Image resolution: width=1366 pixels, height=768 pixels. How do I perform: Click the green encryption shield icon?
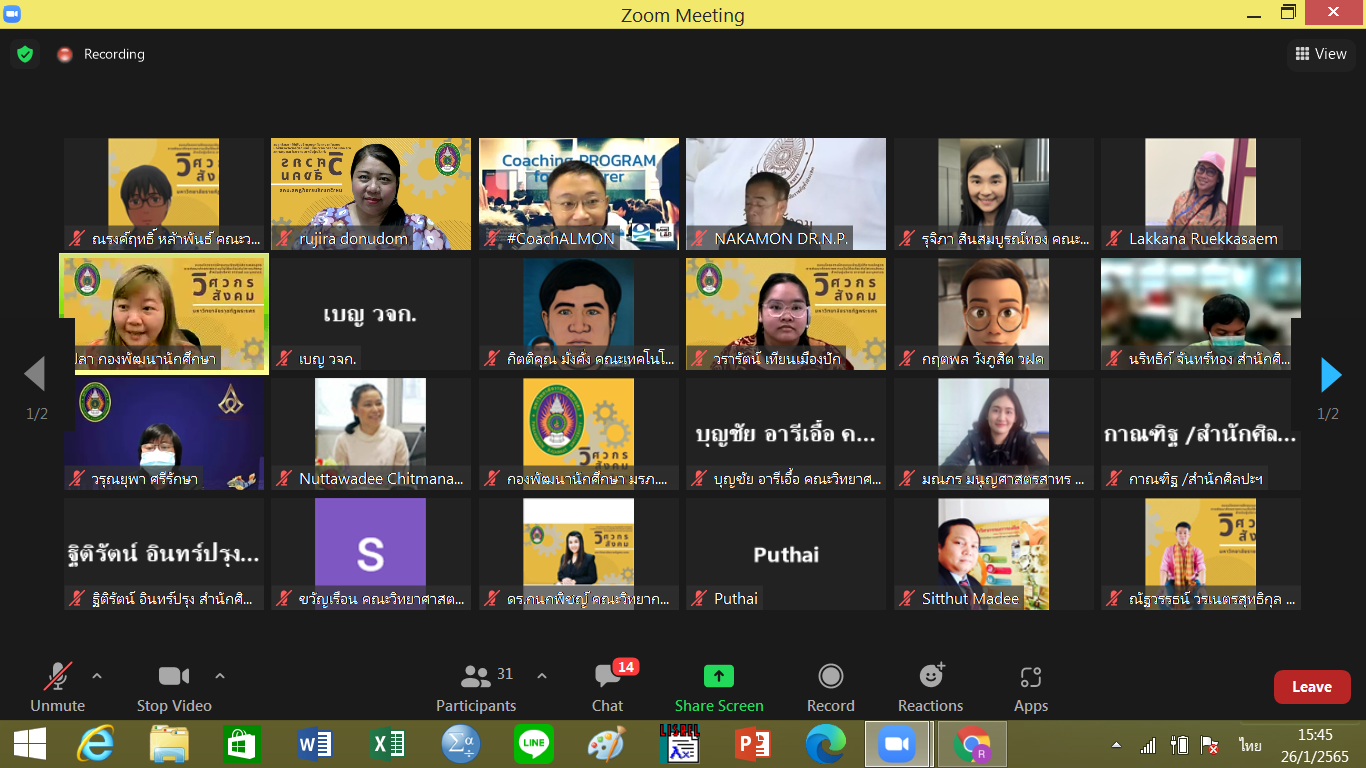tap(25, 54)
